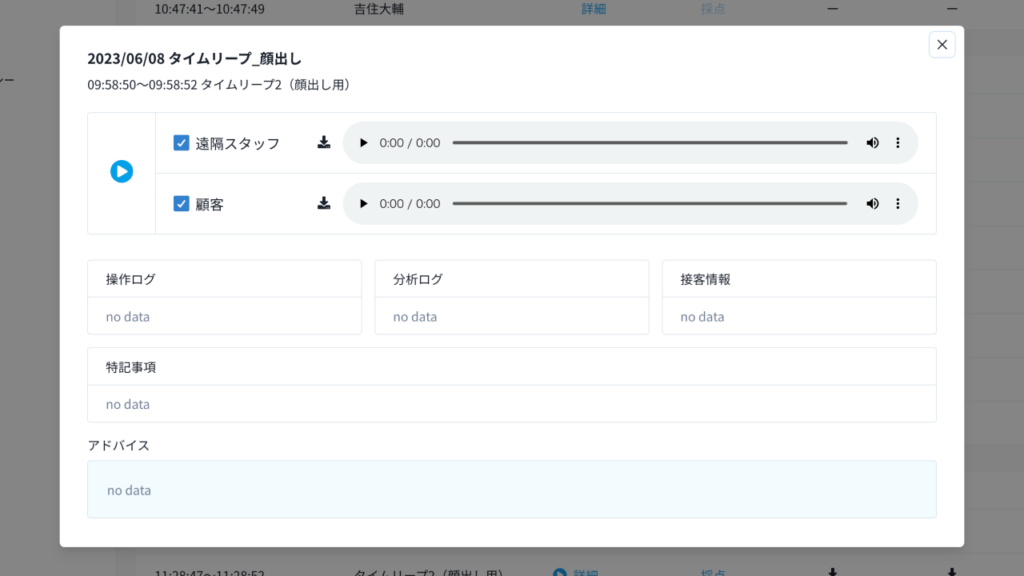Open more options for 遠隔スタッフ audio

point(897,143)
